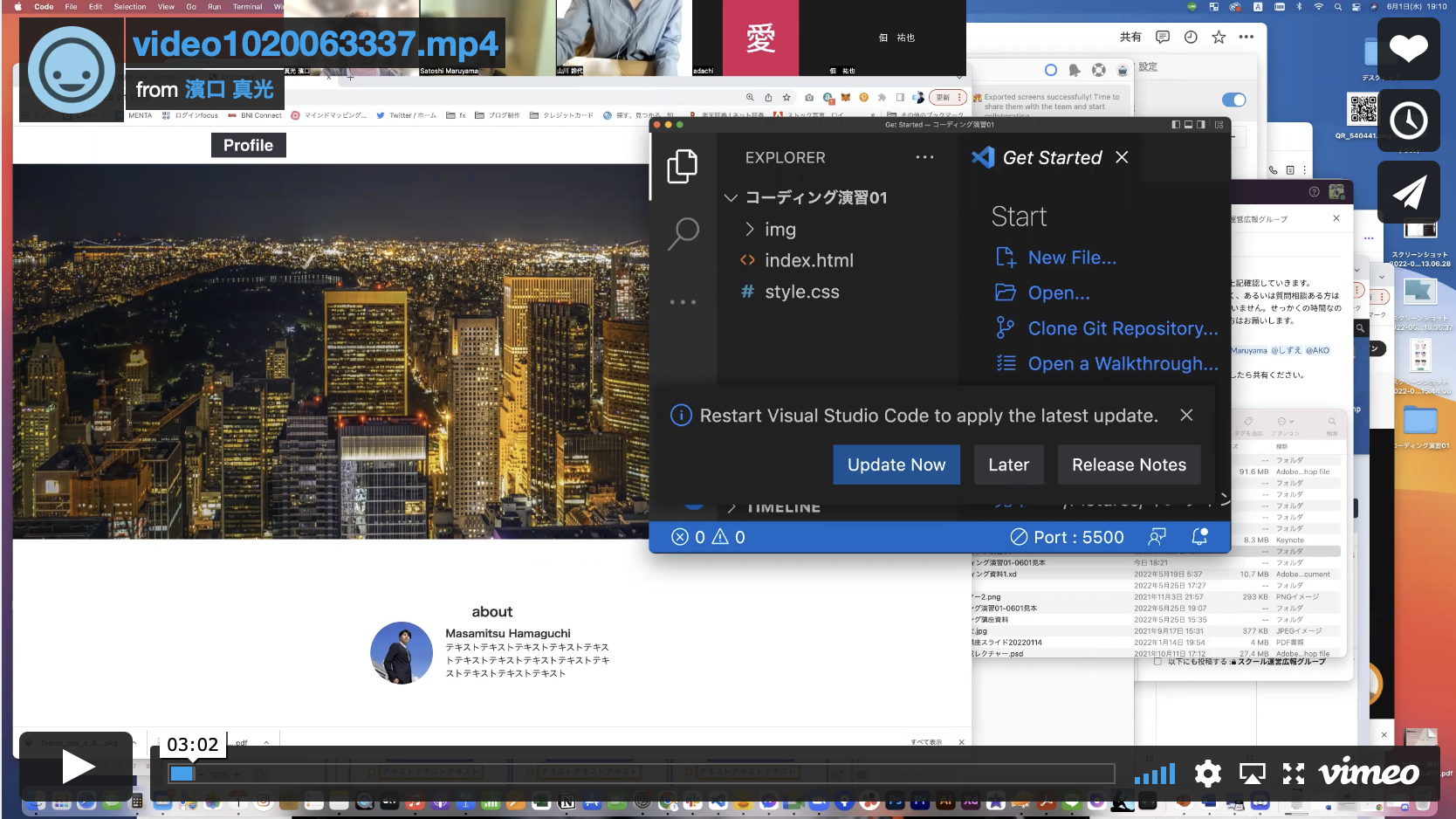The height and width of the screenshot is (819, 1456).
Task: Open the VS Code notifications bell
Action: point(1200,536)
